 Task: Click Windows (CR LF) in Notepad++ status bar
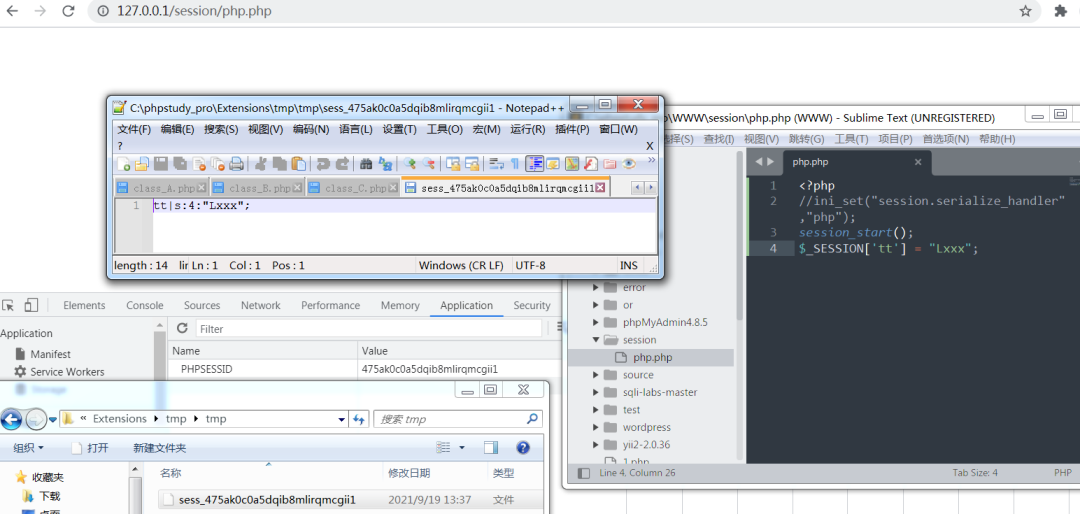pyautogui.click(x=461, y=265)
